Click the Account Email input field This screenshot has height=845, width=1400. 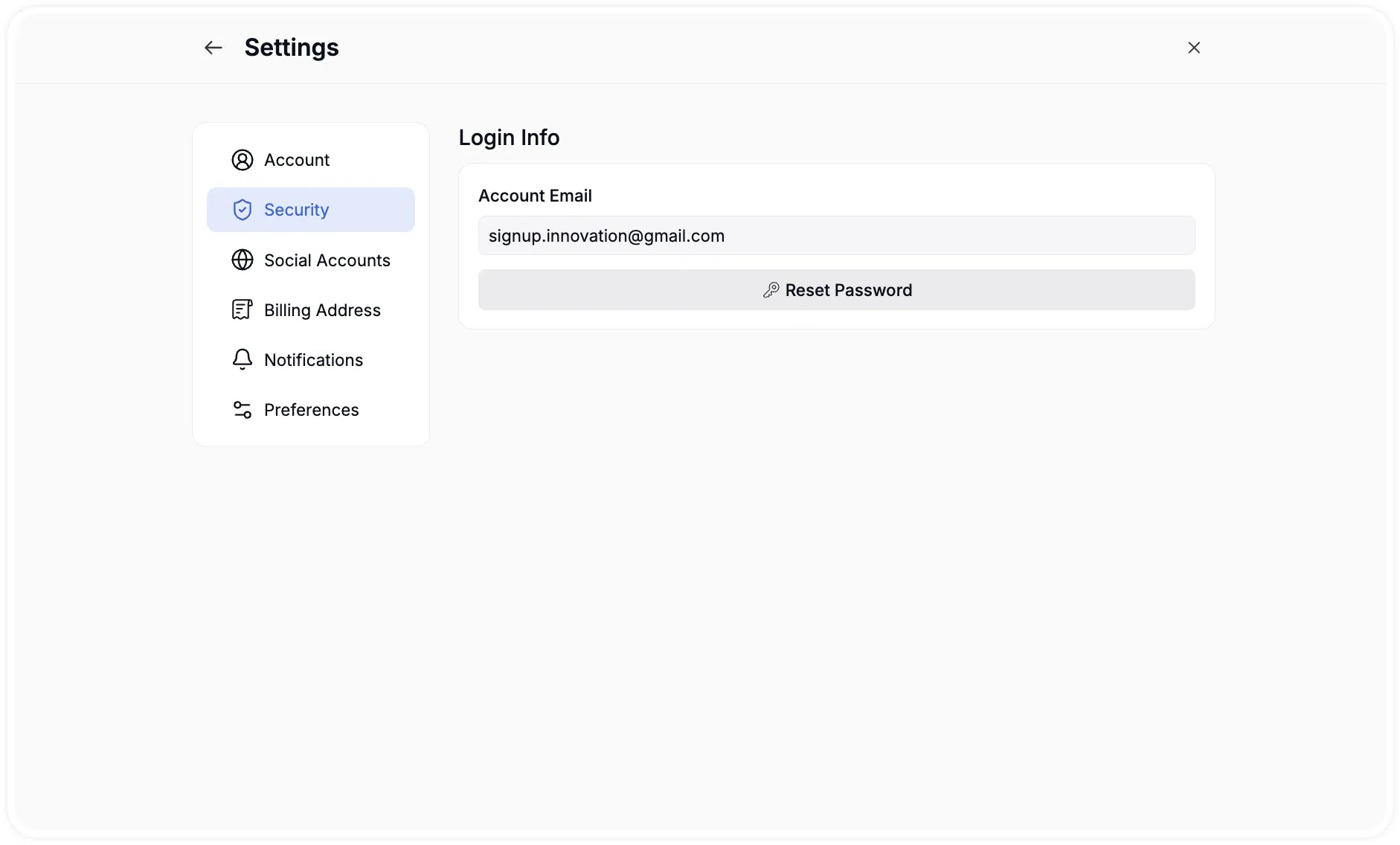click(x=837, y=236)
